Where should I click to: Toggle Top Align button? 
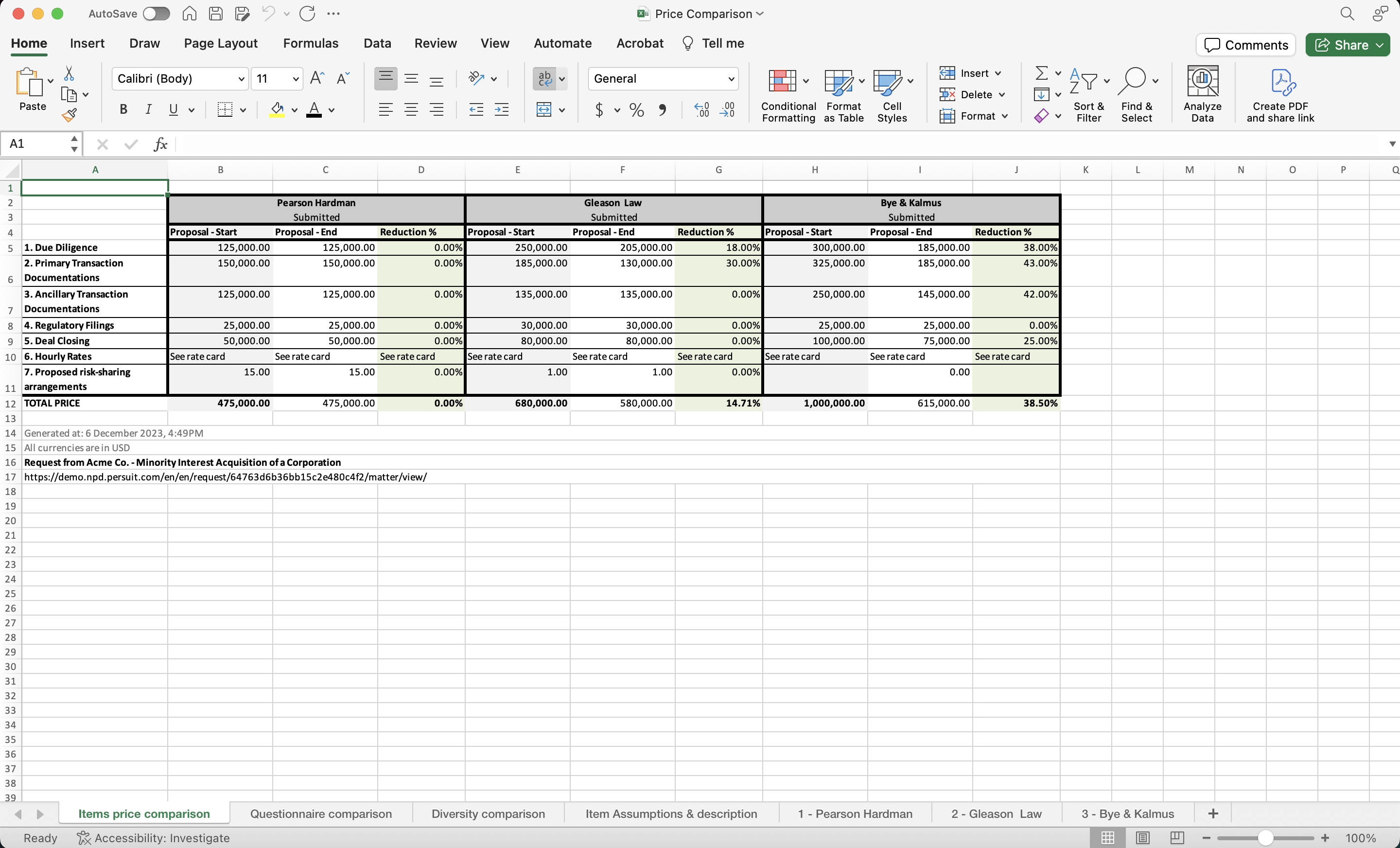386,78
